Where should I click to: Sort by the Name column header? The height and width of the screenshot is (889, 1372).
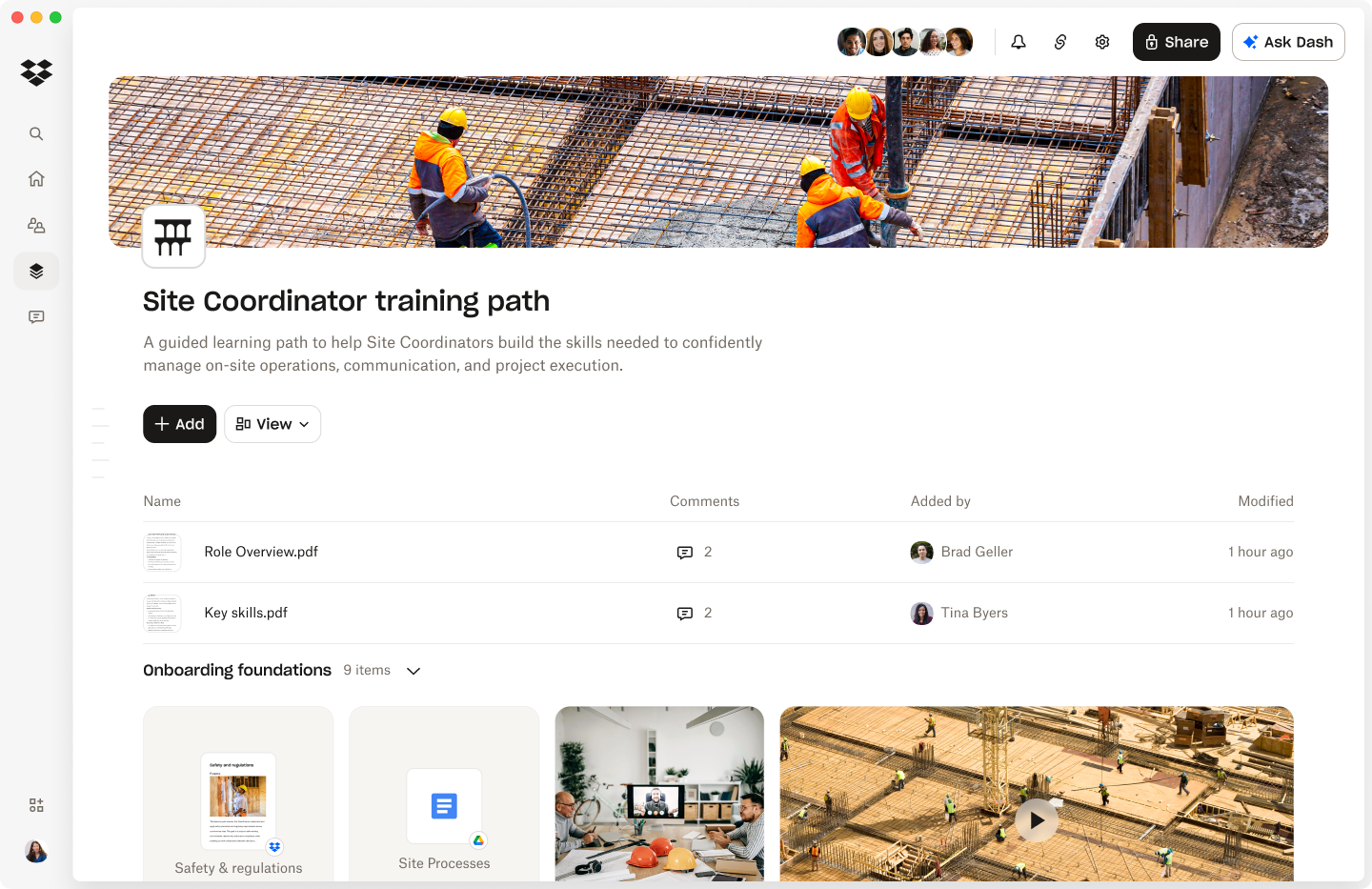pos(162,501)
